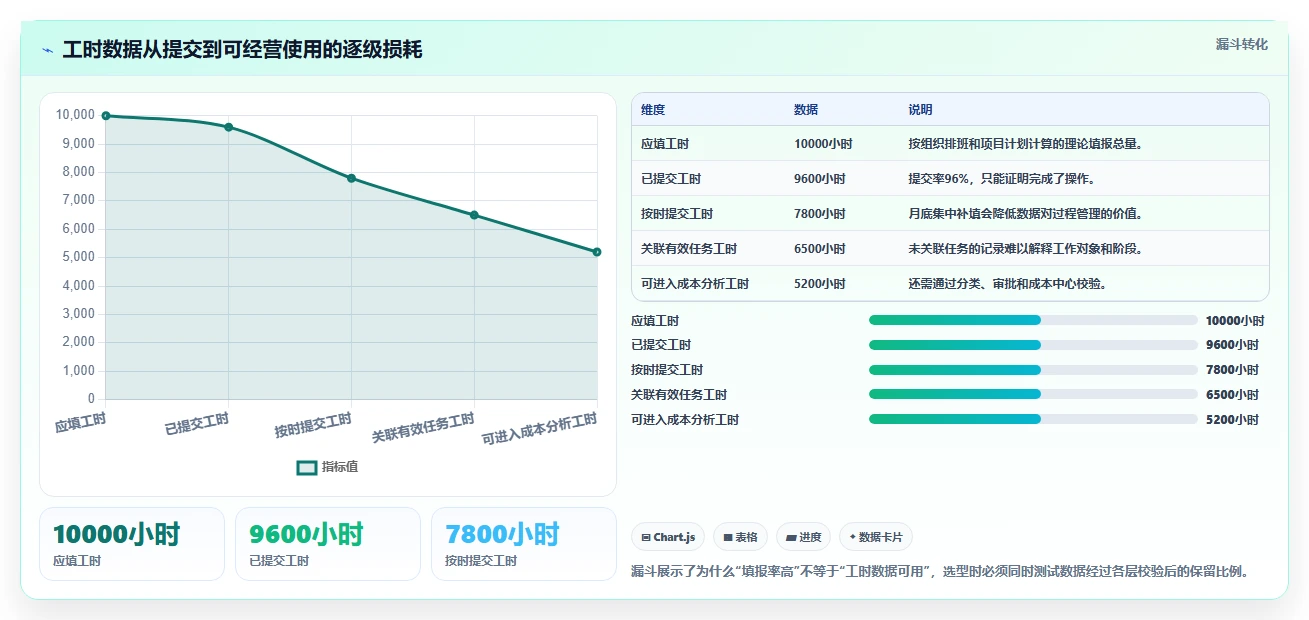This screenshot has height=620, width=1309.
Task: Select the 应填工时 chart data point
Action: (x=106, y=116)
